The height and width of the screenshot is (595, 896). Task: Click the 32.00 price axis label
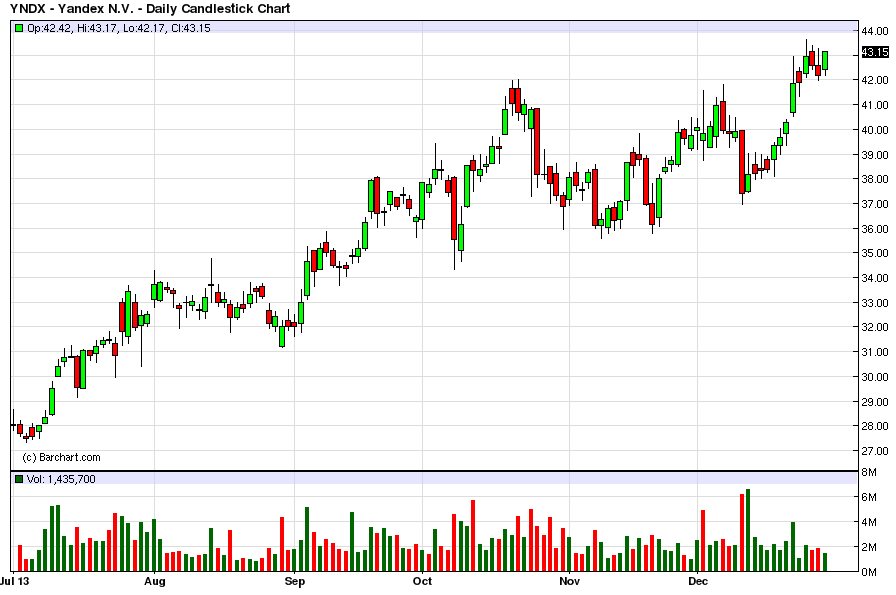pyautogui.click(x=875, y=327)
